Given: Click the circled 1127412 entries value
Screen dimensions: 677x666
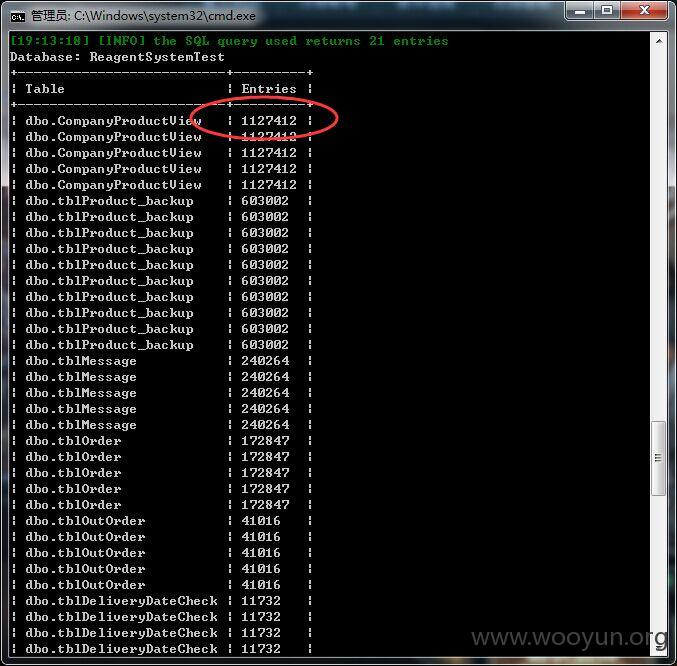Looking at the screenshot, I should pyautogui.click(x=269, y=121).
